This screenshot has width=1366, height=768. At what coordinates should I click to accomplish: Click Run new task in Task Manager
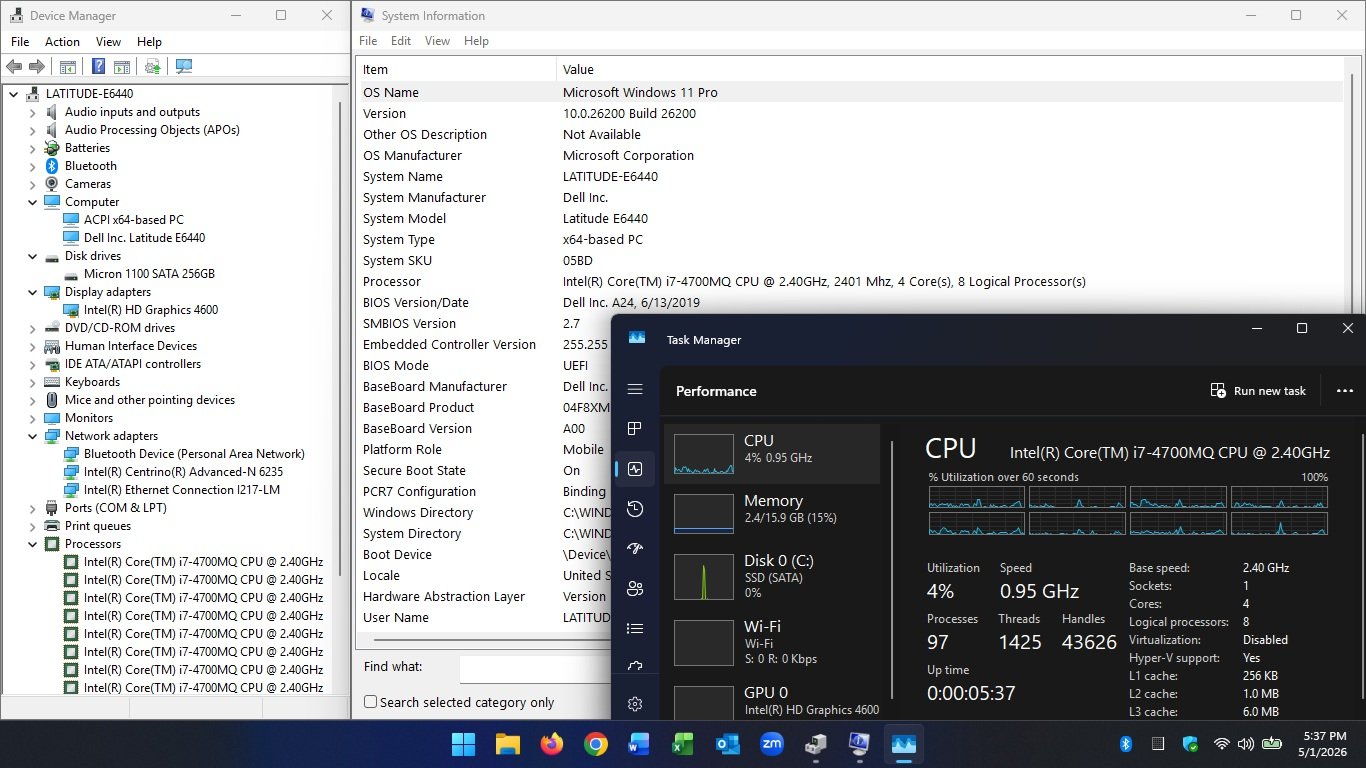pos(1258,391)
